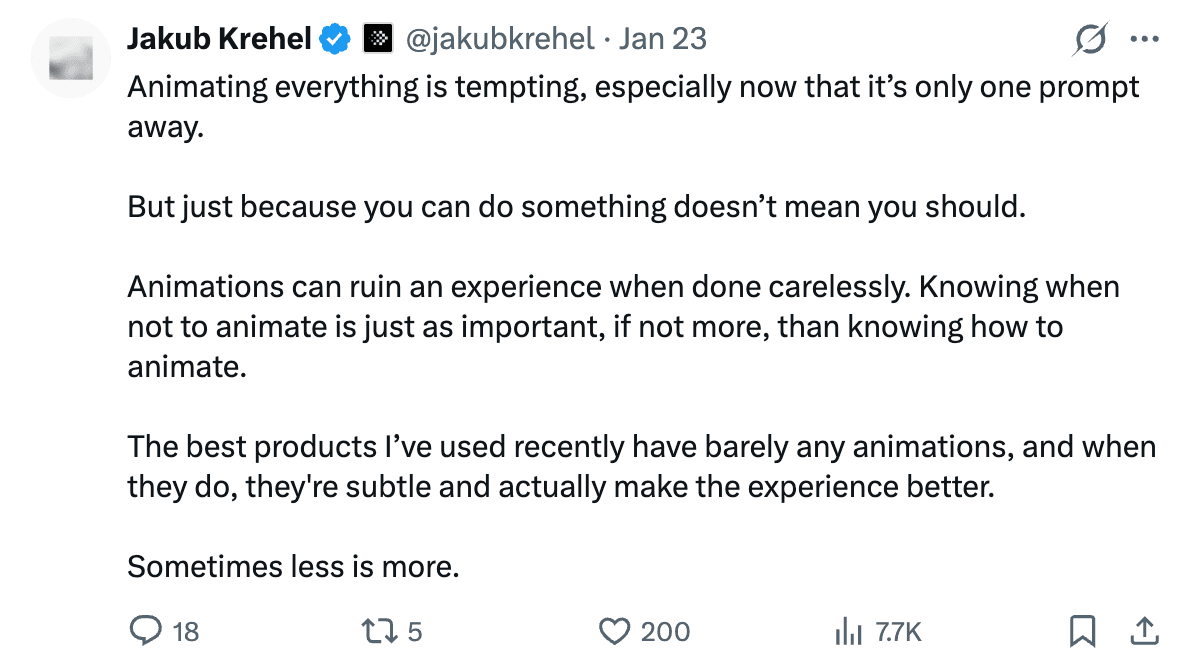
Task: Click the 18 replies count
Action: [x=186, y=632]
